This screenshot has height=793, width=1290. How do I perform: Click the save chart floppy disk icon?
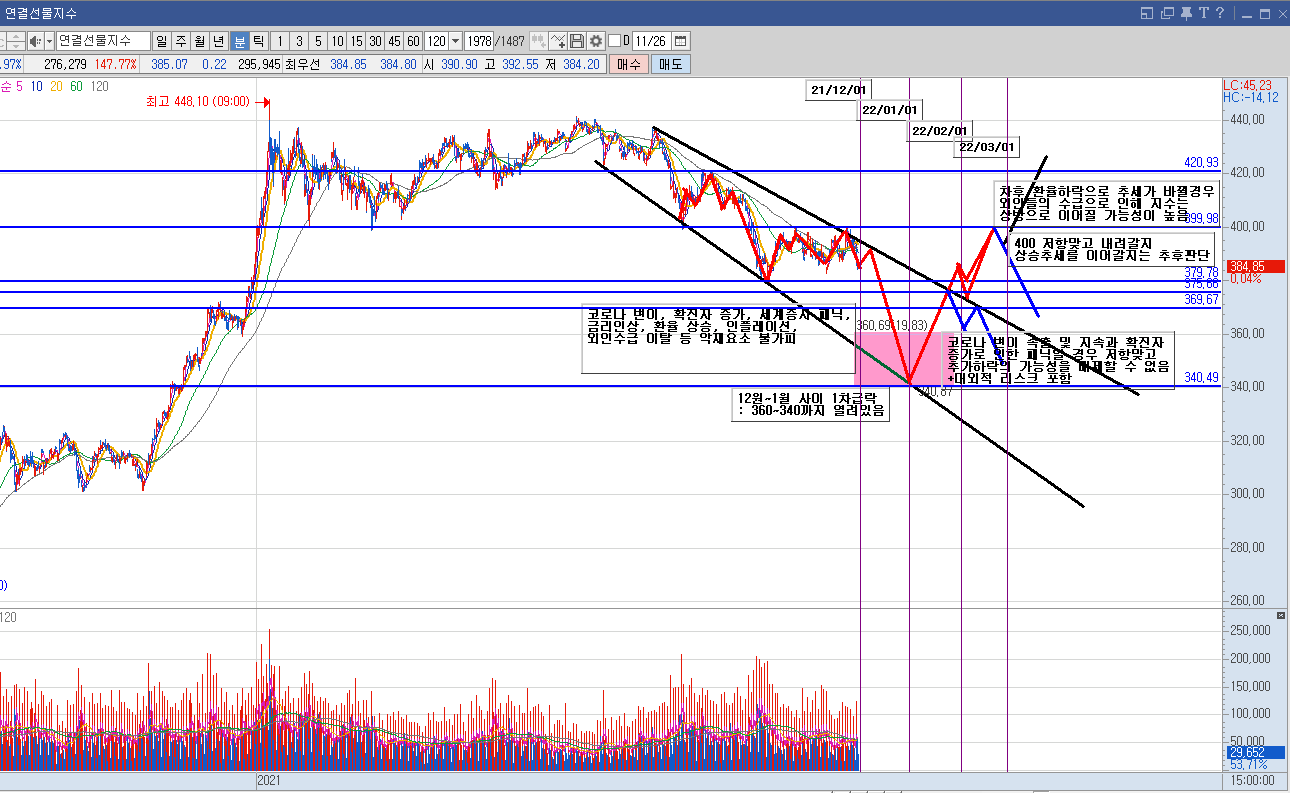pos(577,41)
